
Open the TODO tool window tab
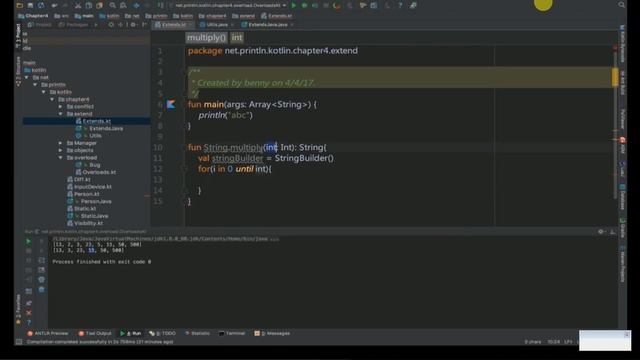163,333
